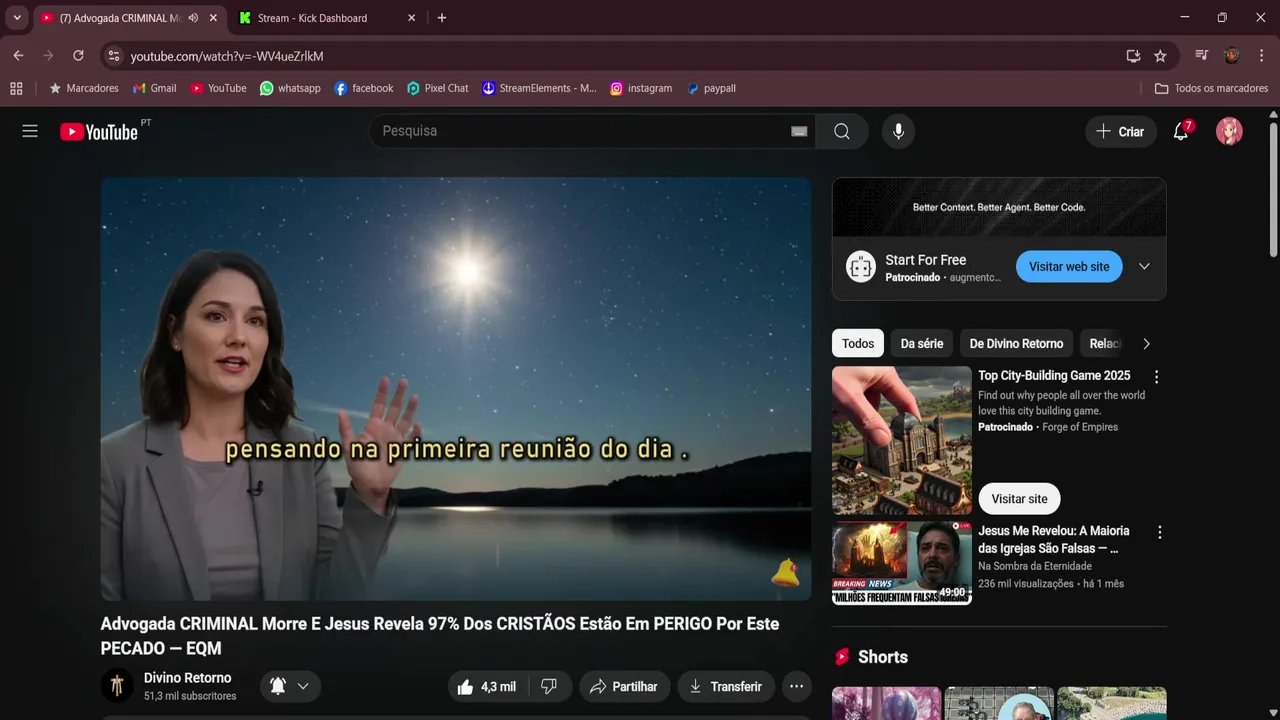This screenshot has height=720, width=1280.
Task: Open the StreamElements bookmark
Action: click(x=539, y=88)
